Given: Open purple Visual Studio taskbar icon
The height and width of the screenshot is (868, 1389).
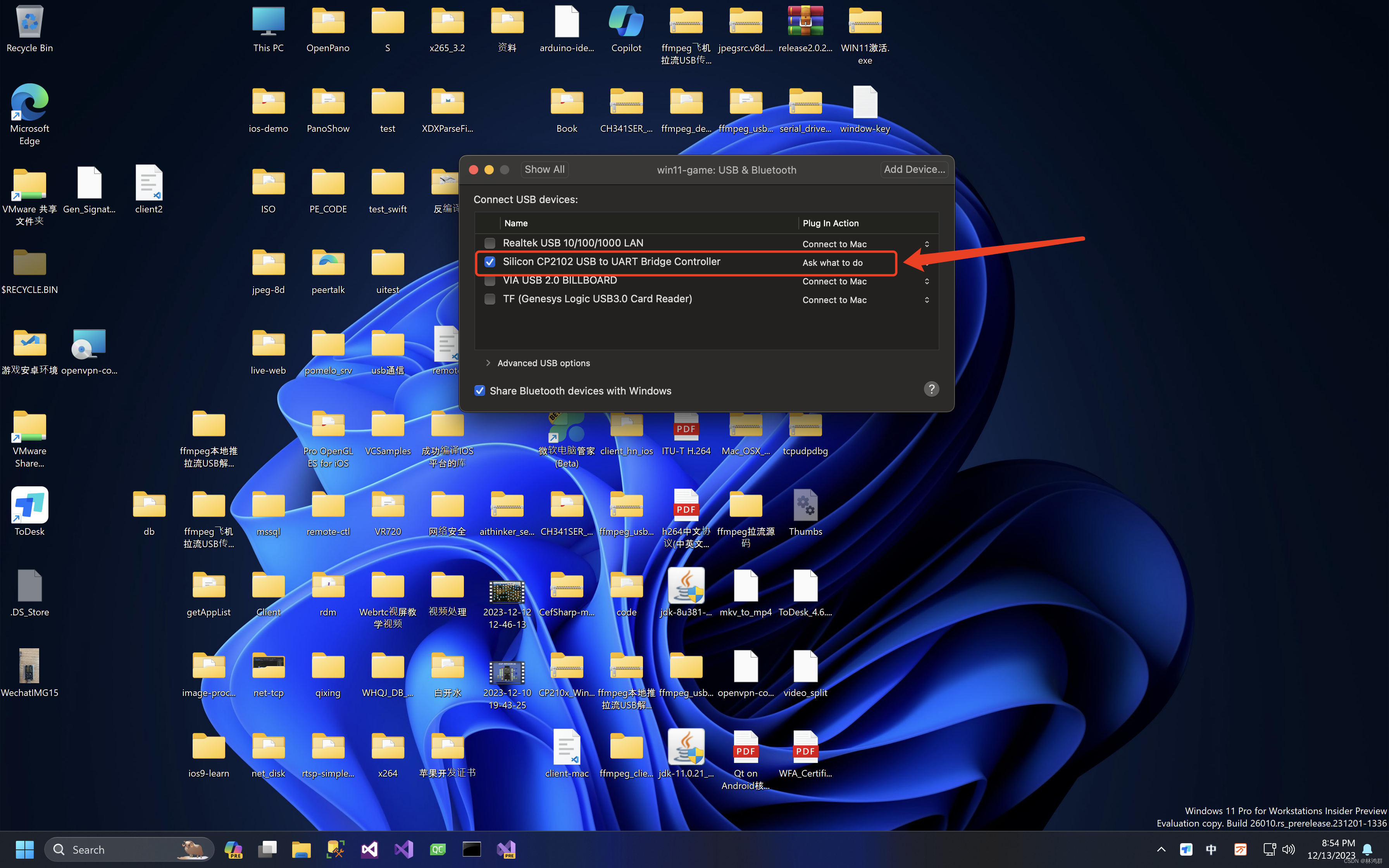Looking at the screenshot, I should (403, 850).
